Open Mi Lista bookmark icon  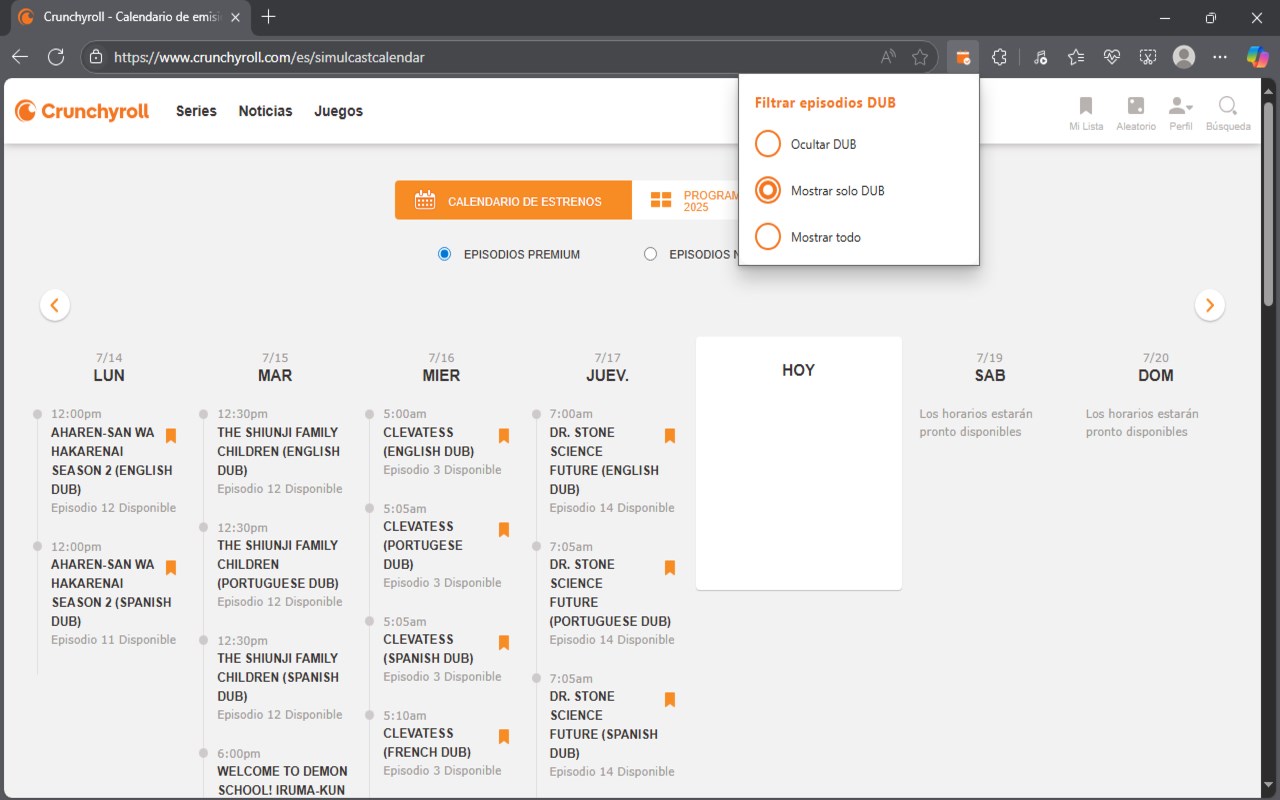(1086, 113)
